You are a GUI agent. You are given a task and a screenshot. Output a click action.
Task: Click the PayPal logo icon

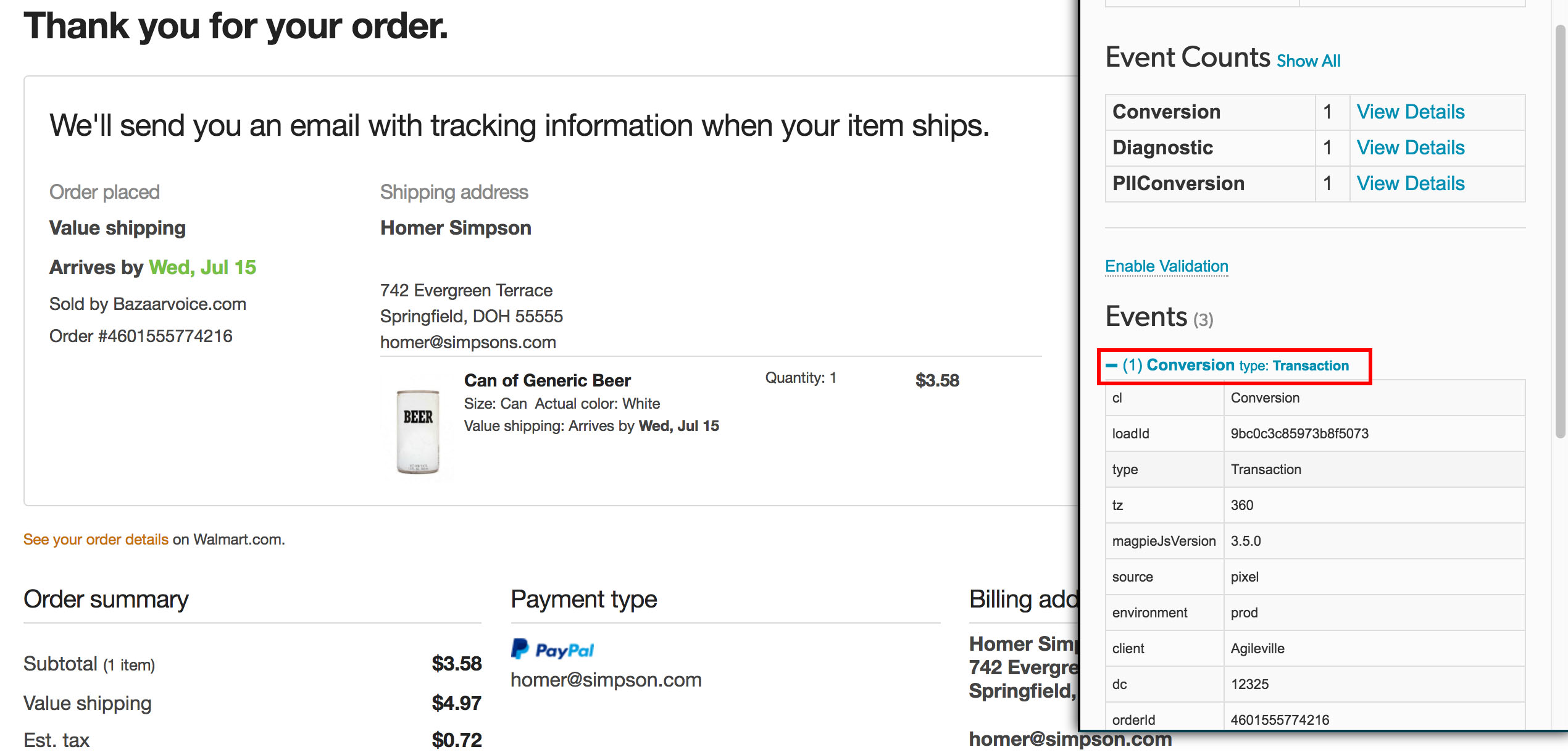coord(552,649)
